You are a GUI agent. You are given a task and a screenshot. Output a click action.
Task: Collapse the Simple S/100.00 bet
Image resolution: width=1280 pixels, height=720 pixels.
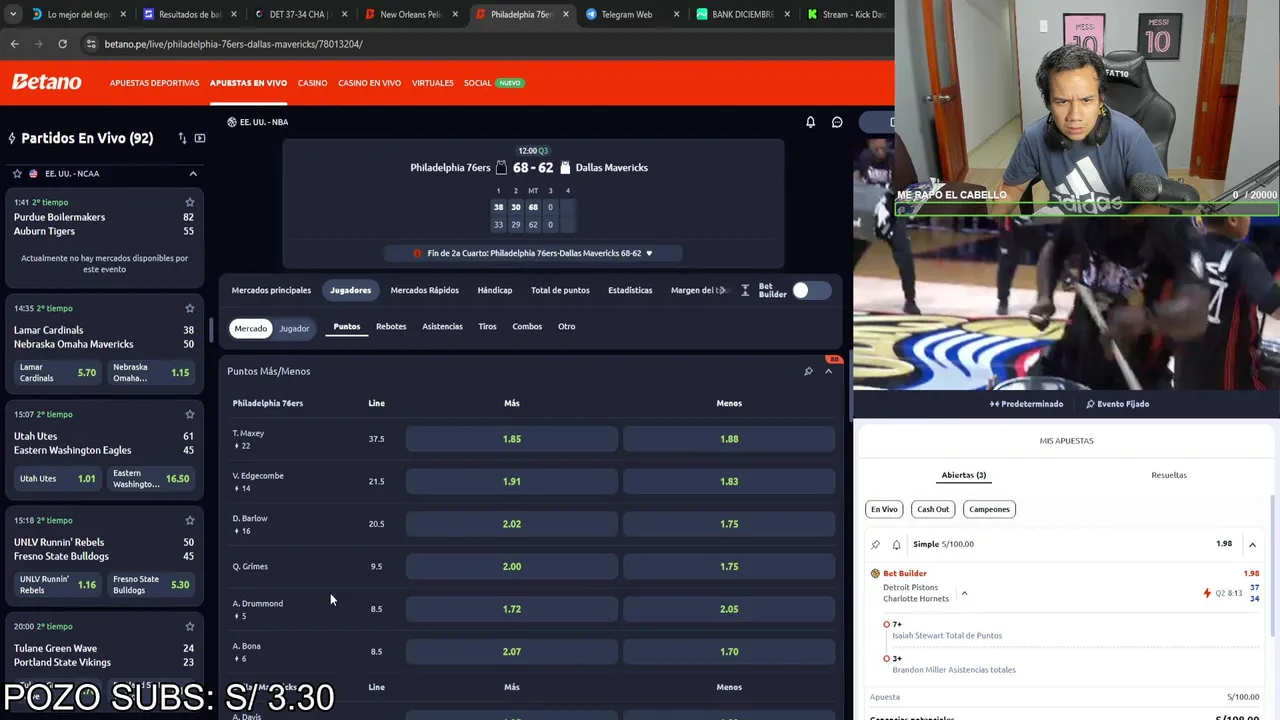pyautogui.click(x=1252, y=544)
